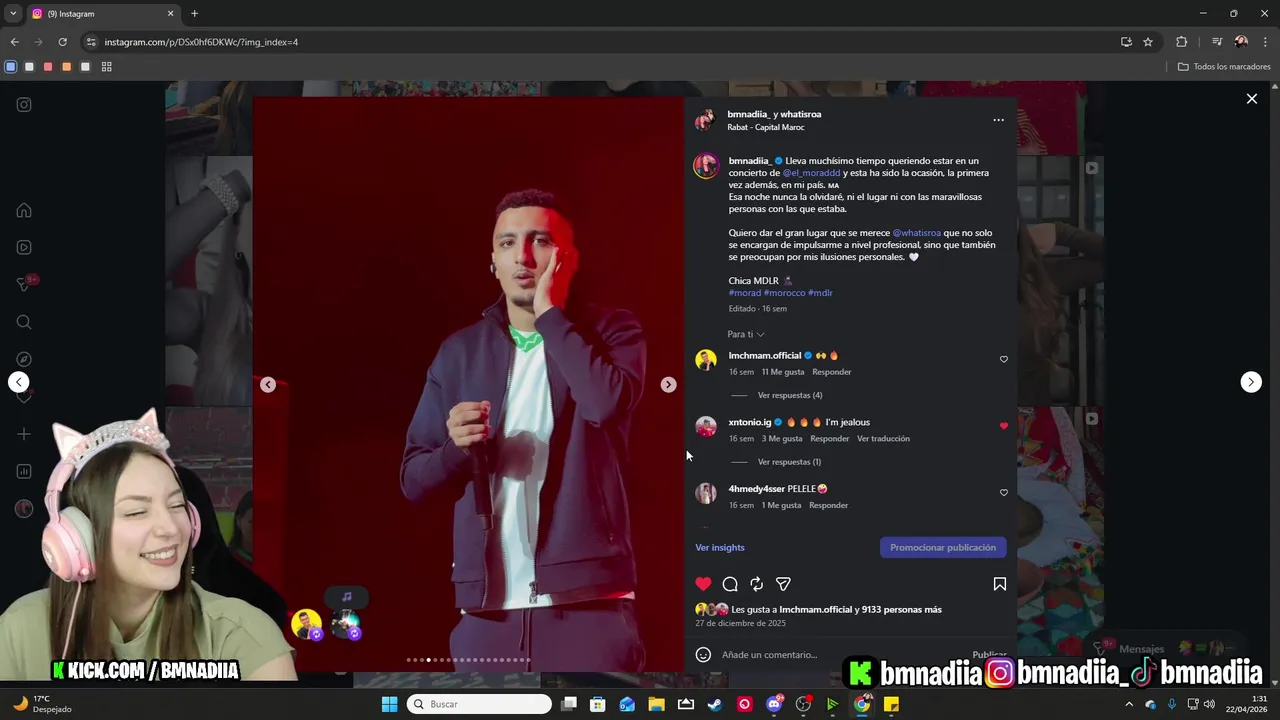This screenshot has height=720, width=1280.
Task: Open post more options (three dots)
Action: 998,120
